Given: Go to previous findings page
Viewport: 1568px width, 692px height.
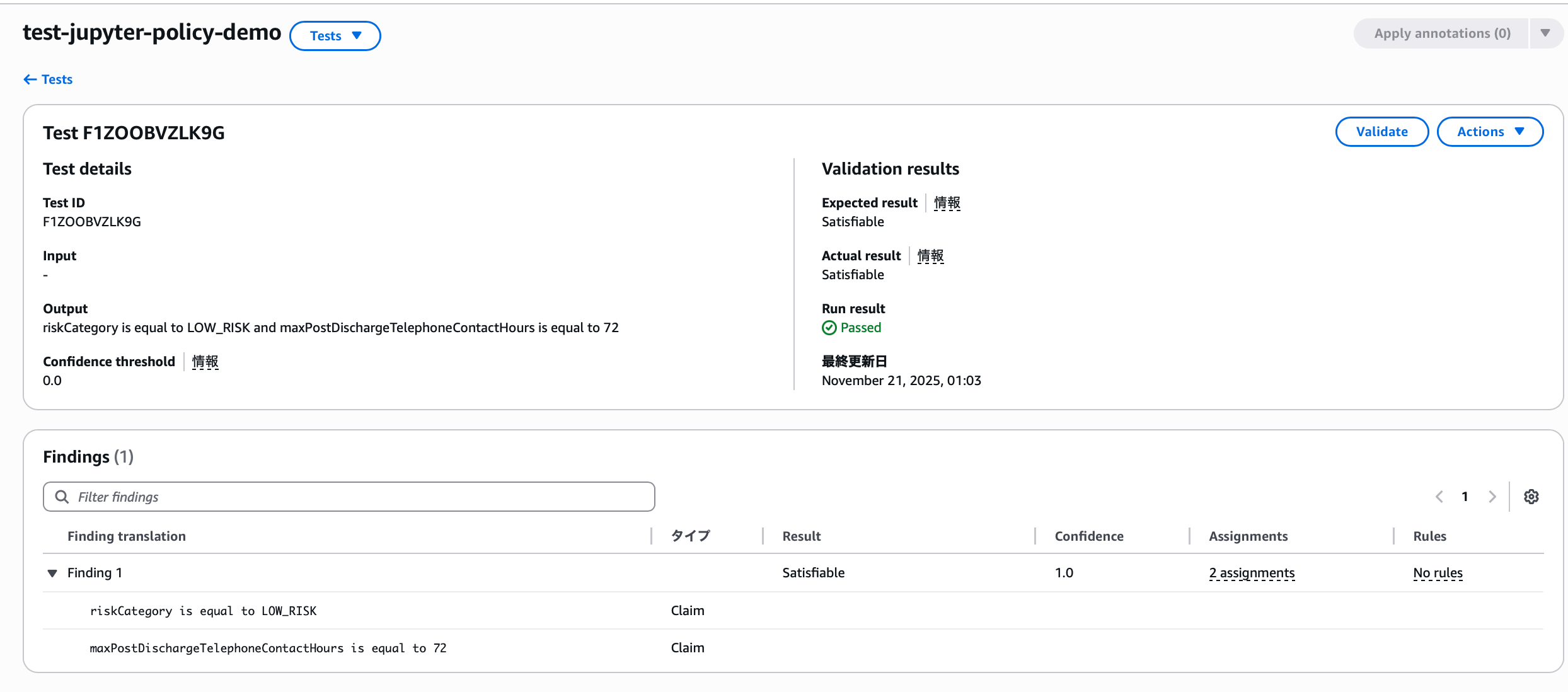Looking at the screenshot, I should [x=1439, y=497].
